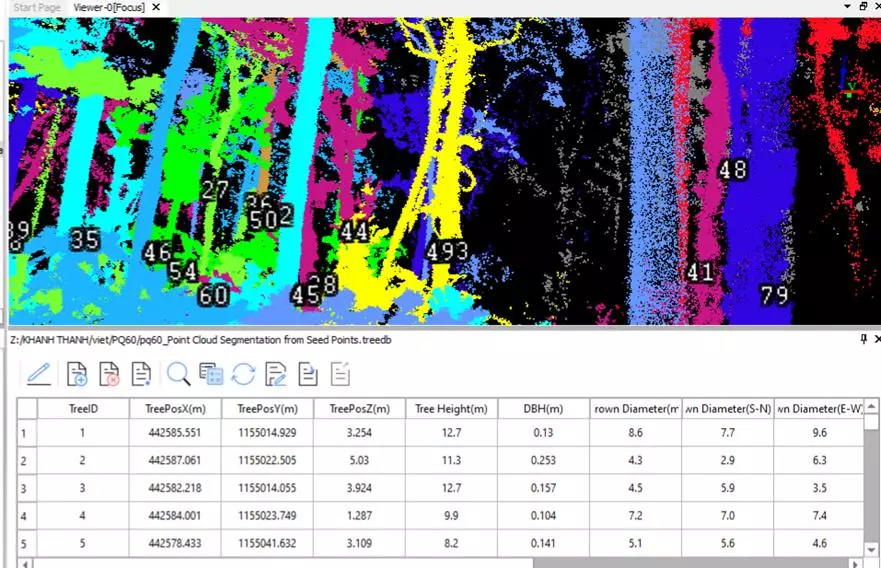Click the table calculator icon
The image size is (881, 568).
(x=211, y=374)
